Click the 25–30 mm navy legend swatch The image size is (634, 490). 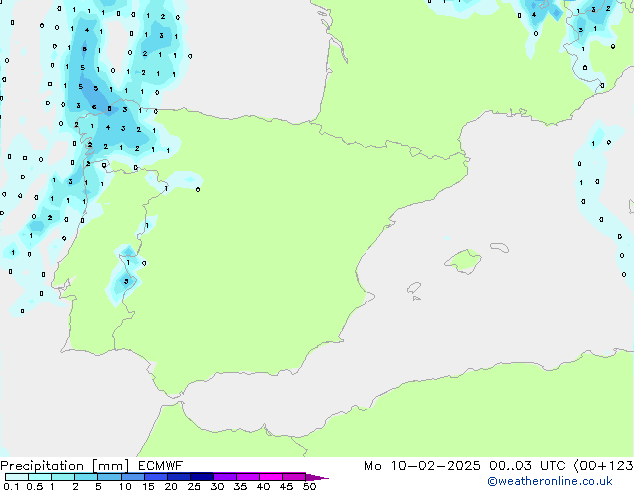202,477
